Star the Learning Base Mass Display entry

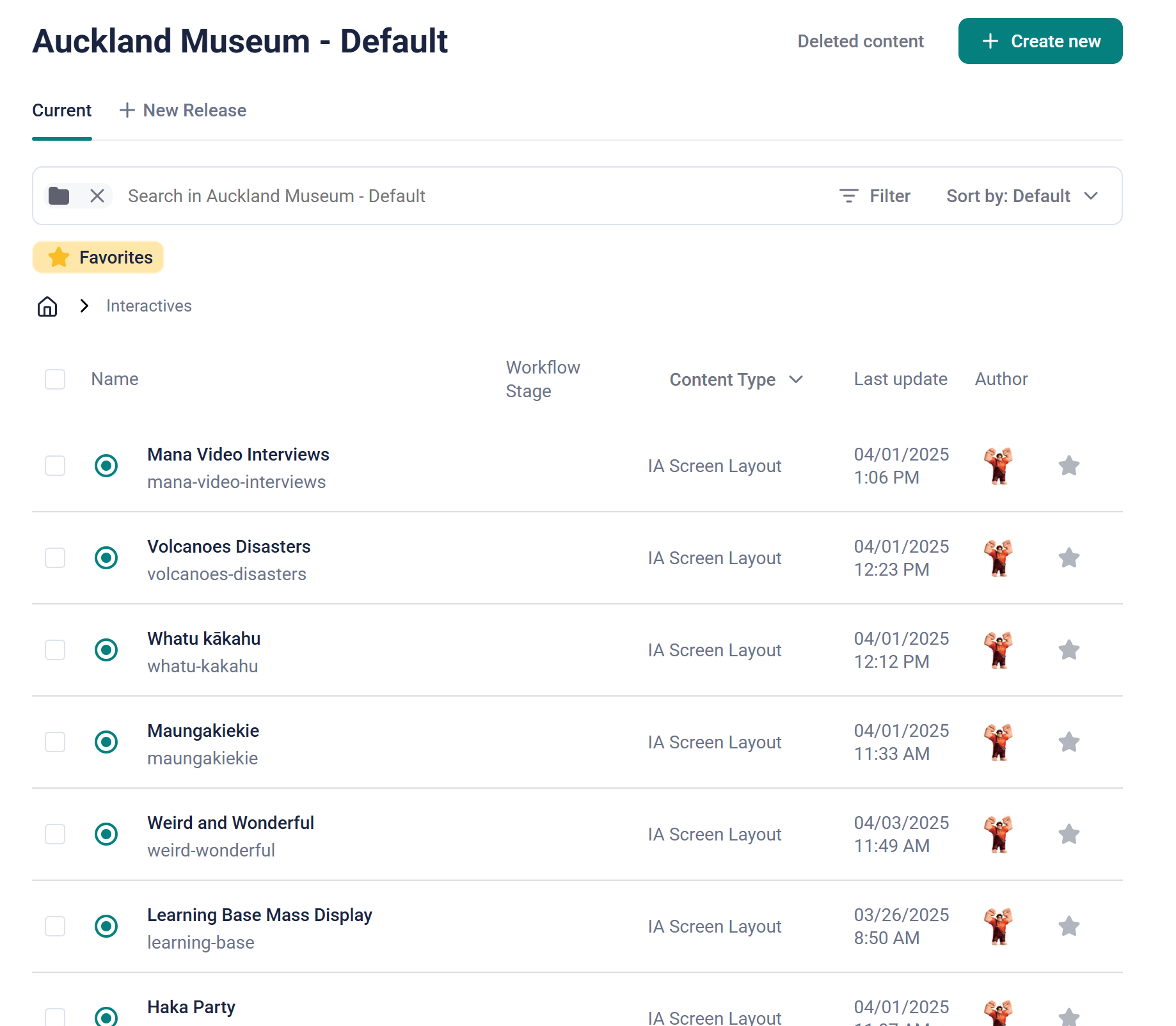(x=1069, y=926)
